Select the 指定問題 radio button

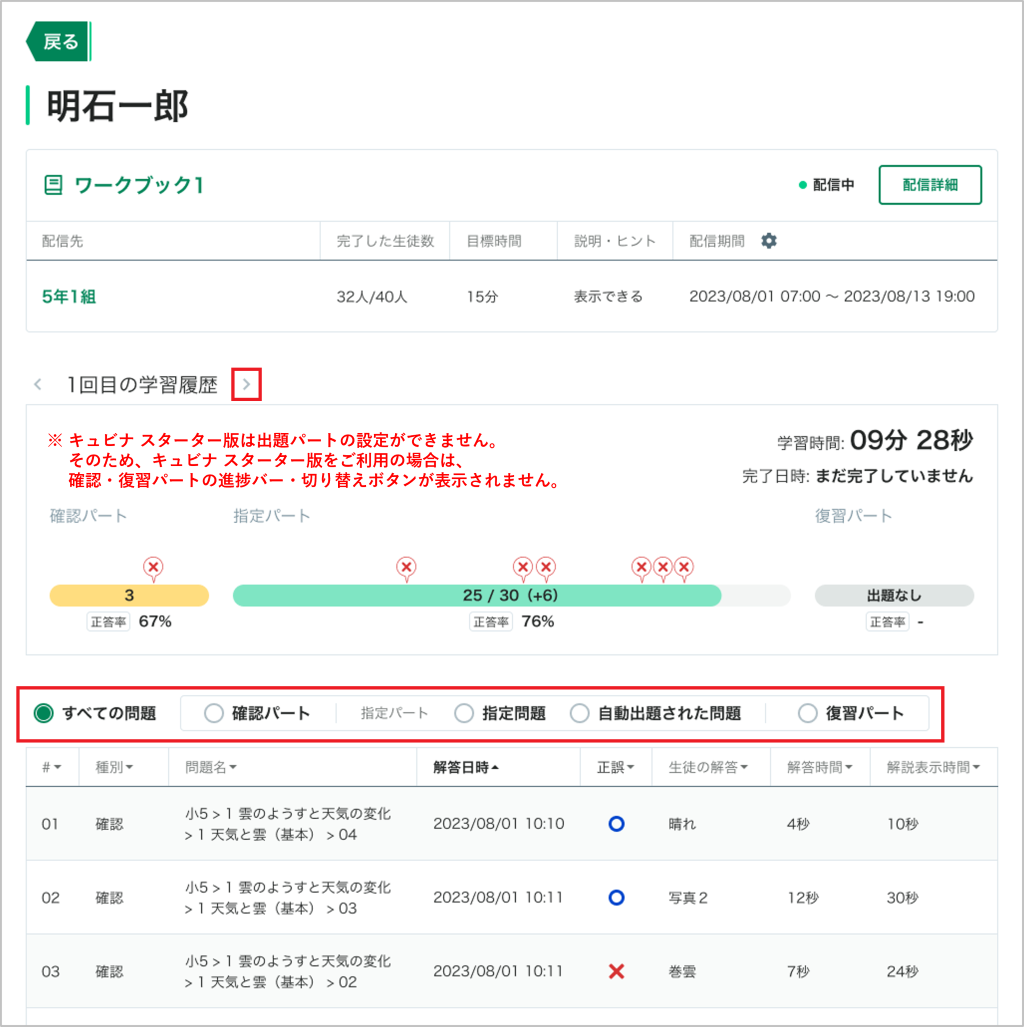pos(464,713)
